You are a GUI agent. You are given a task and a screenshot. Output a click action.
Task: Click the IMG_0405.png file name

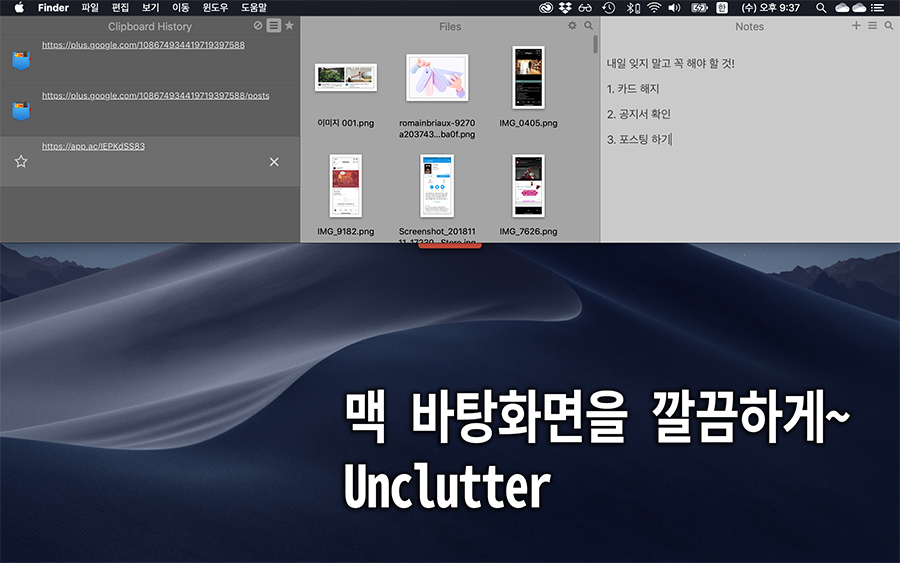click(x=528, y=123)
